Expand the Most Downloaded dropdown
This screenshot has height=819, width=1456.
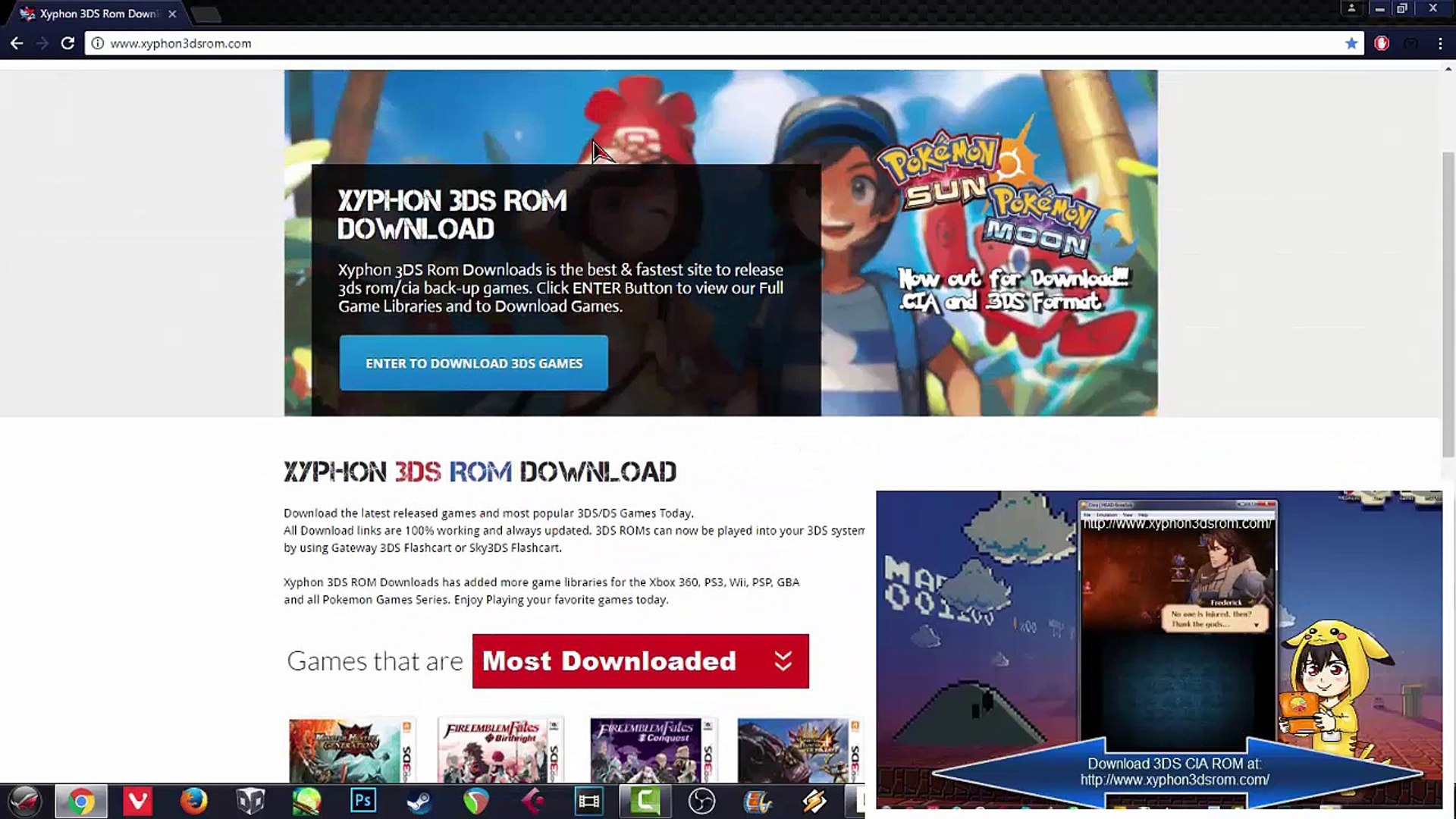pos(639,661)
